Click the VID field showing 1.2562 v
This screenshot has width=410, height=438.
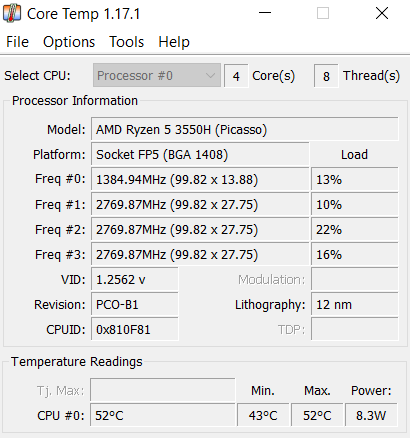(135, 279)
